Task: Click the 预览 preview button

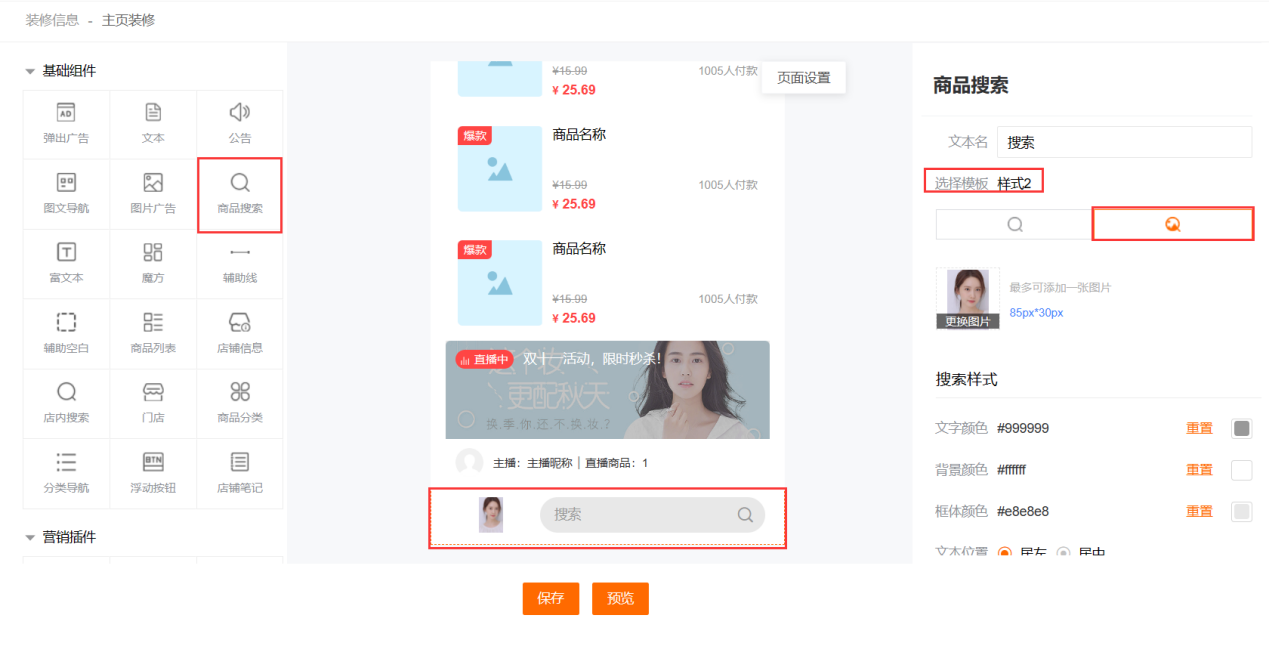Action: (x=620, y=598)
